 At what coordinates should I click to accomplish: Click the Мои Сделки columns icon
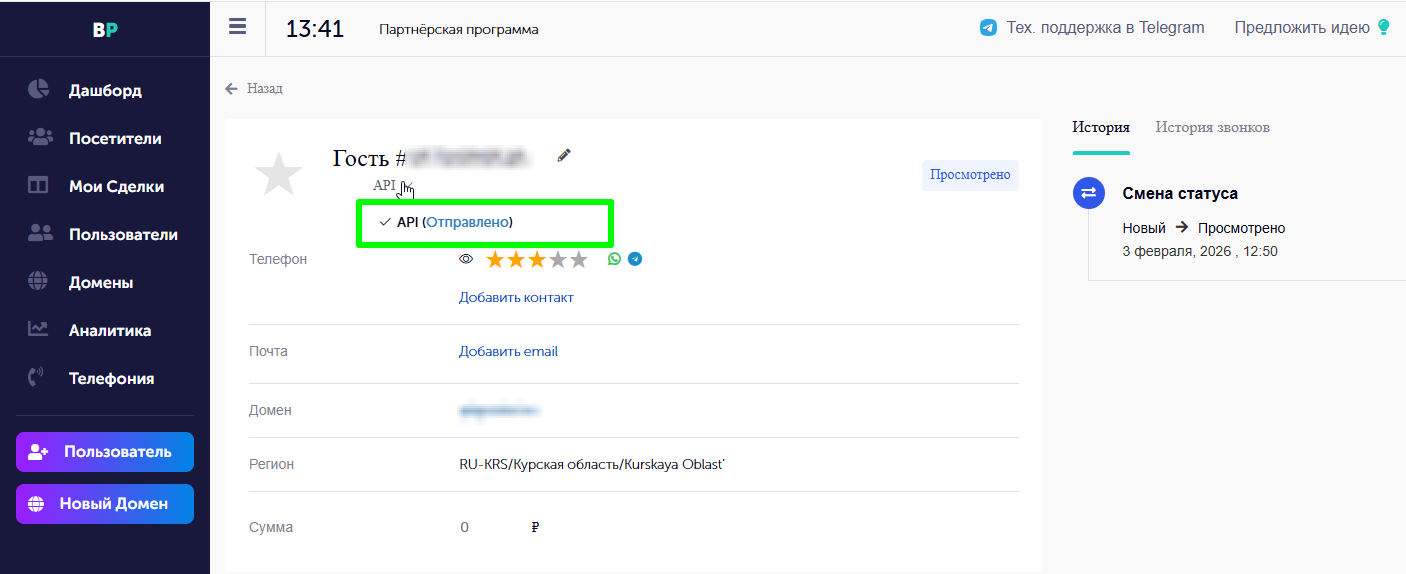click(x=38, y=185)
